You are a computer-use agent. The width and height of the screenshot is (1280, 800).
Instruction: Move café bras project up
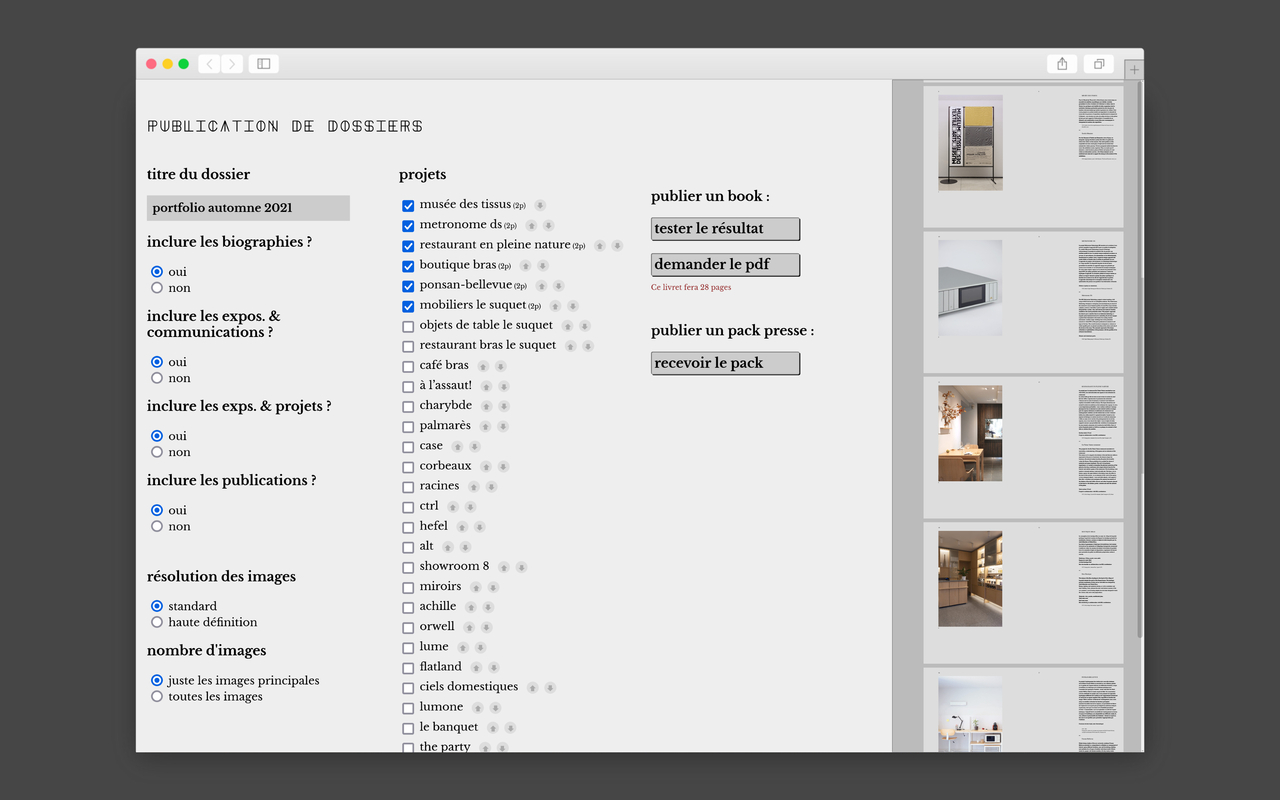(483, 366)
